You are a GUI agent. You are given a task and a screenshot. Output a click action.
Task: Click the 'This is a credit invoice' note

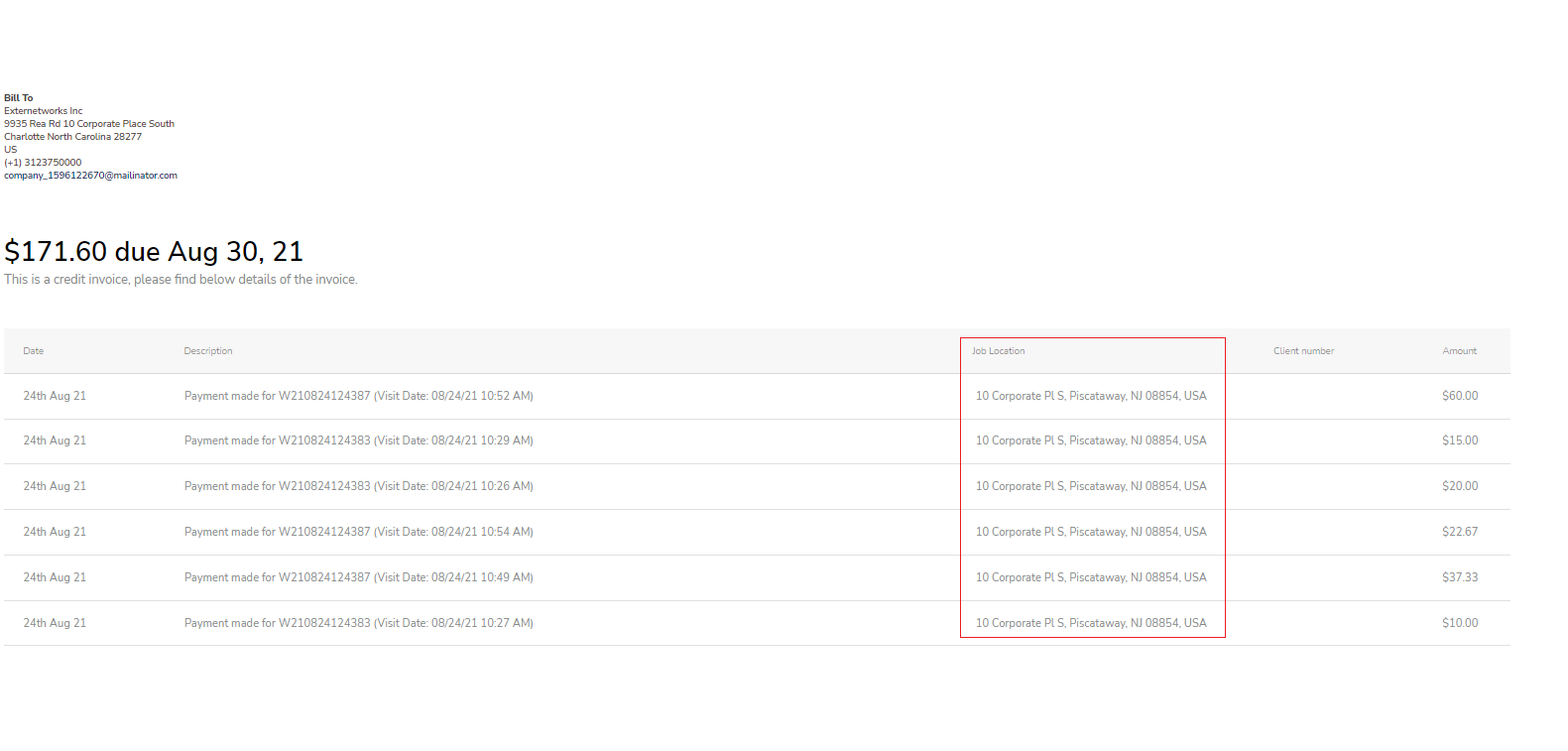pyautogui.click(x=181, y=280)
